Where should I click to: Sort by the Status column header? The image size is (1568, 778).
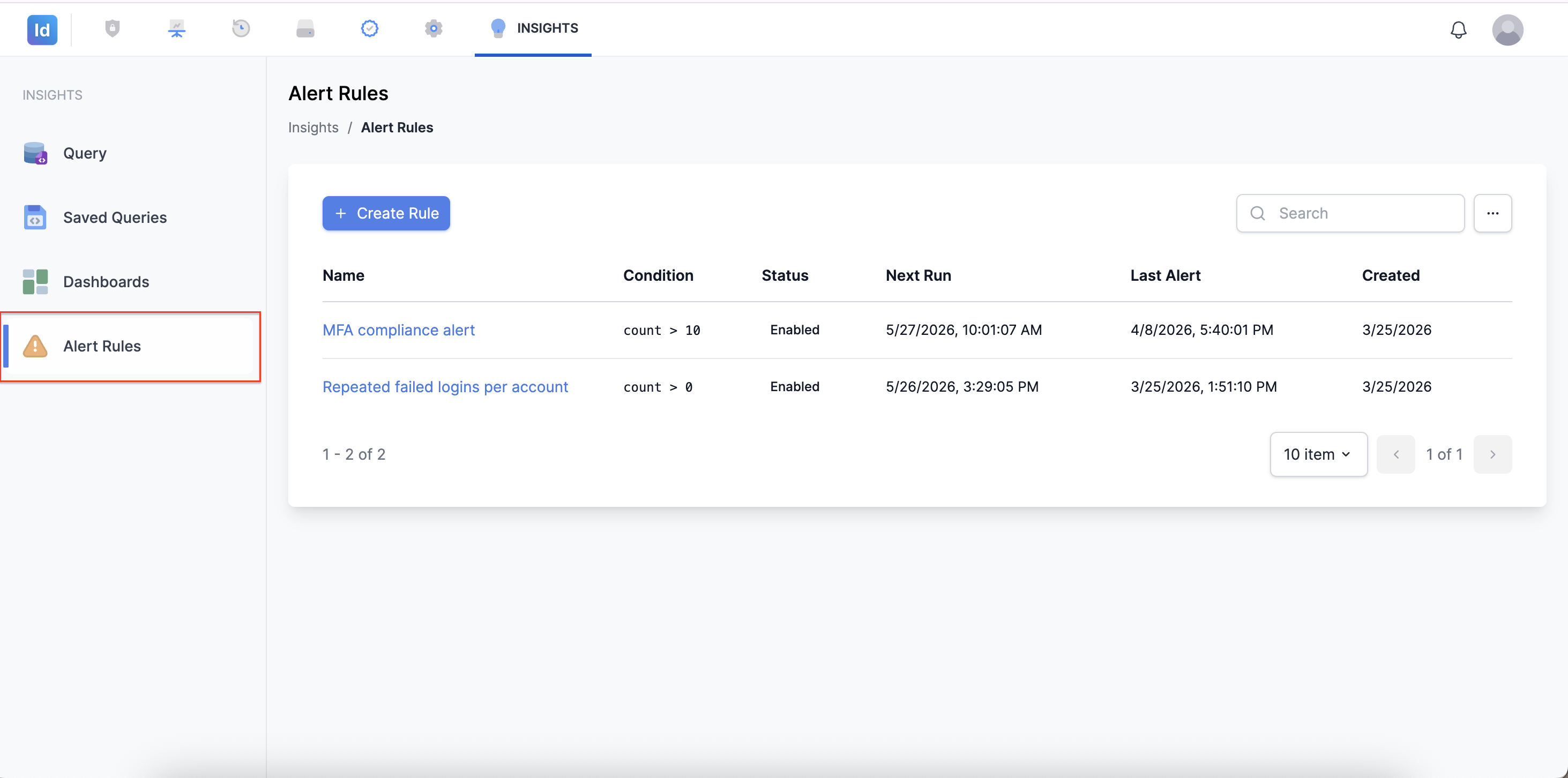(x=785, y=275)
